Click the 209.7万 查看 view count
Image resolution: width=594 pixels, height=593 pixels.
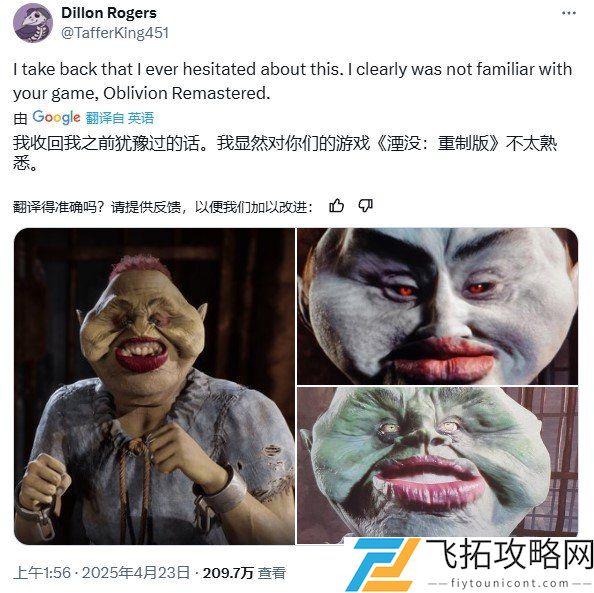coord(244,573)
